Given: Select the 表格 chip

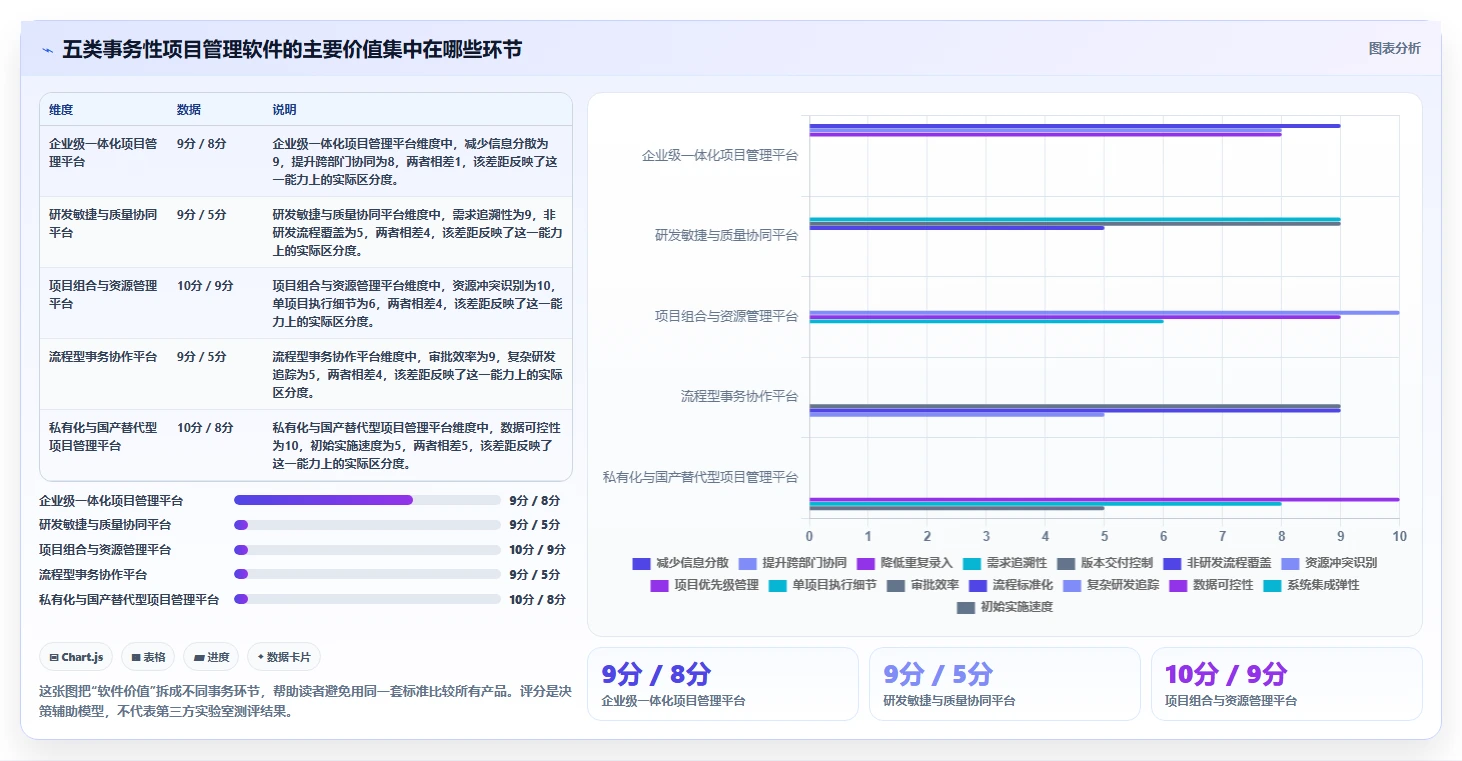Looking at the screenshot, I should pyautogui.click(x=148, y=657).
